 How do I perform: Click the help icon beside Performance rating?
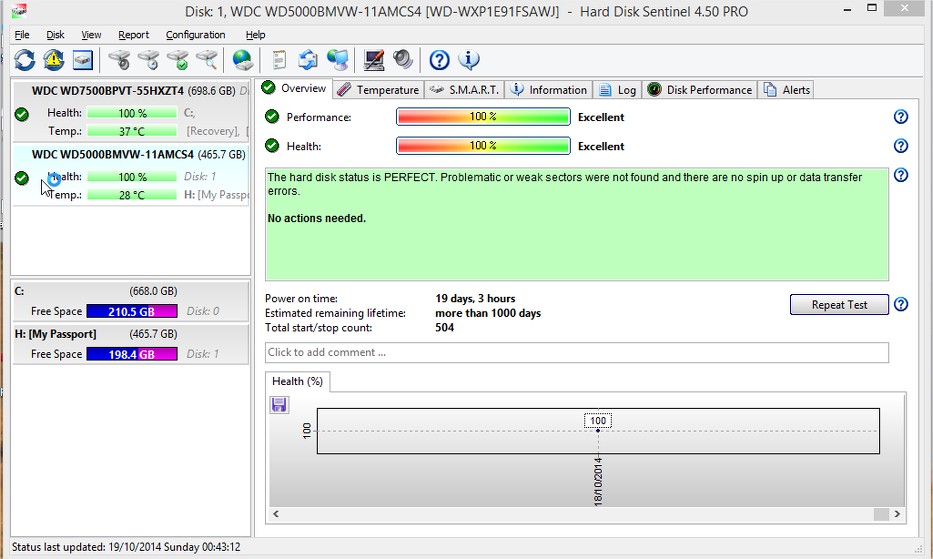click(901, 117)
